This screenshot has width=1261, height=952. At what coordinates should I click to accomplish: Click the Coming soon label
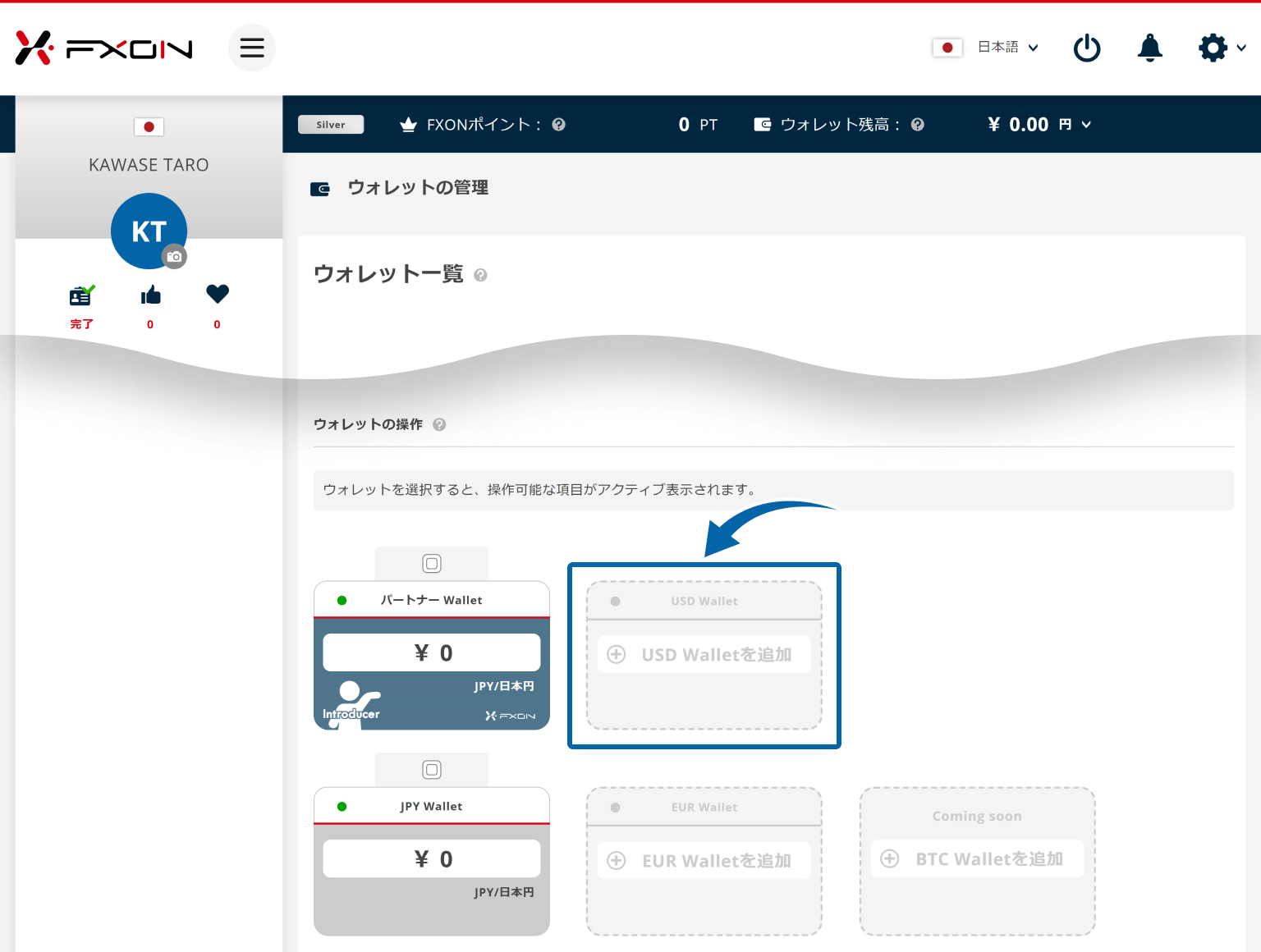977,817
